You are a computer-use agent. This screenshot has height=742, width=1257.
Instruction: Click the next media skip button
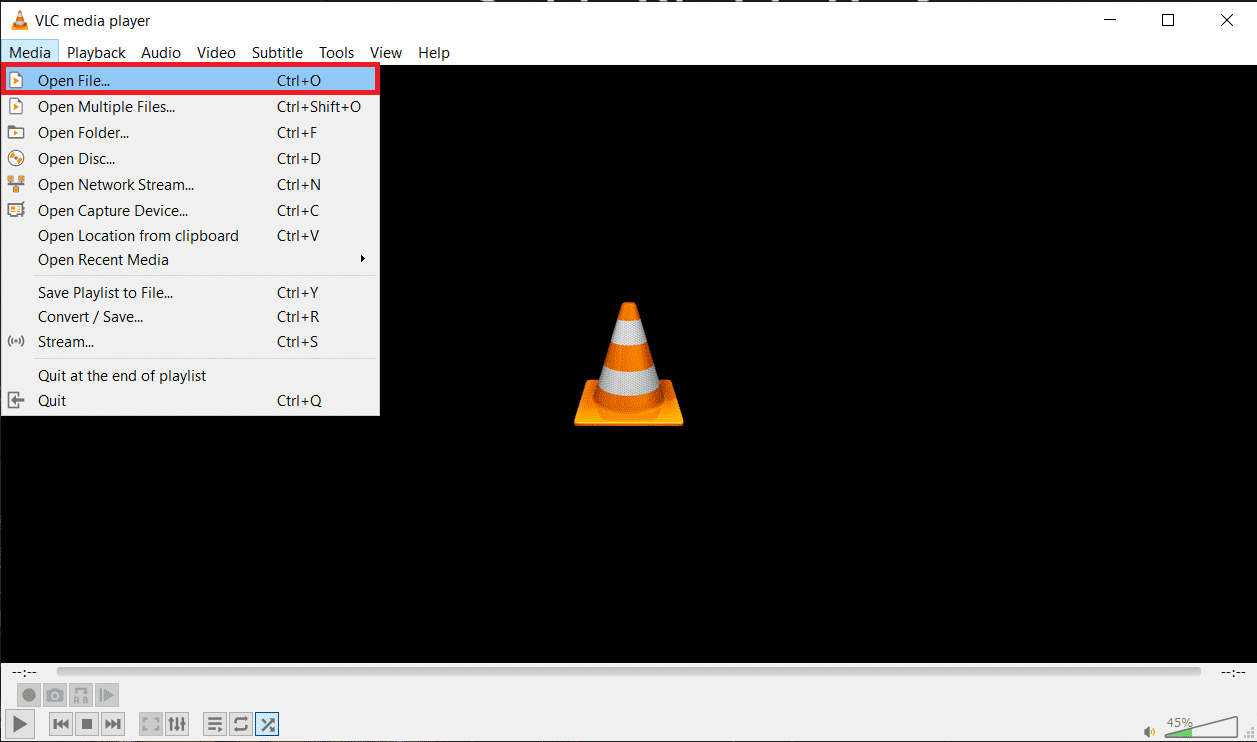(x=113, y=723)
